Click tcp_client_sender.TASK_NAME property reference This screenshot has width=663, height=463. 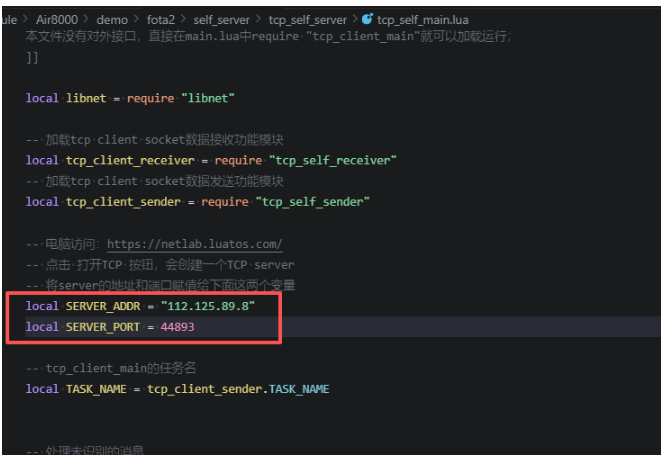238,389
